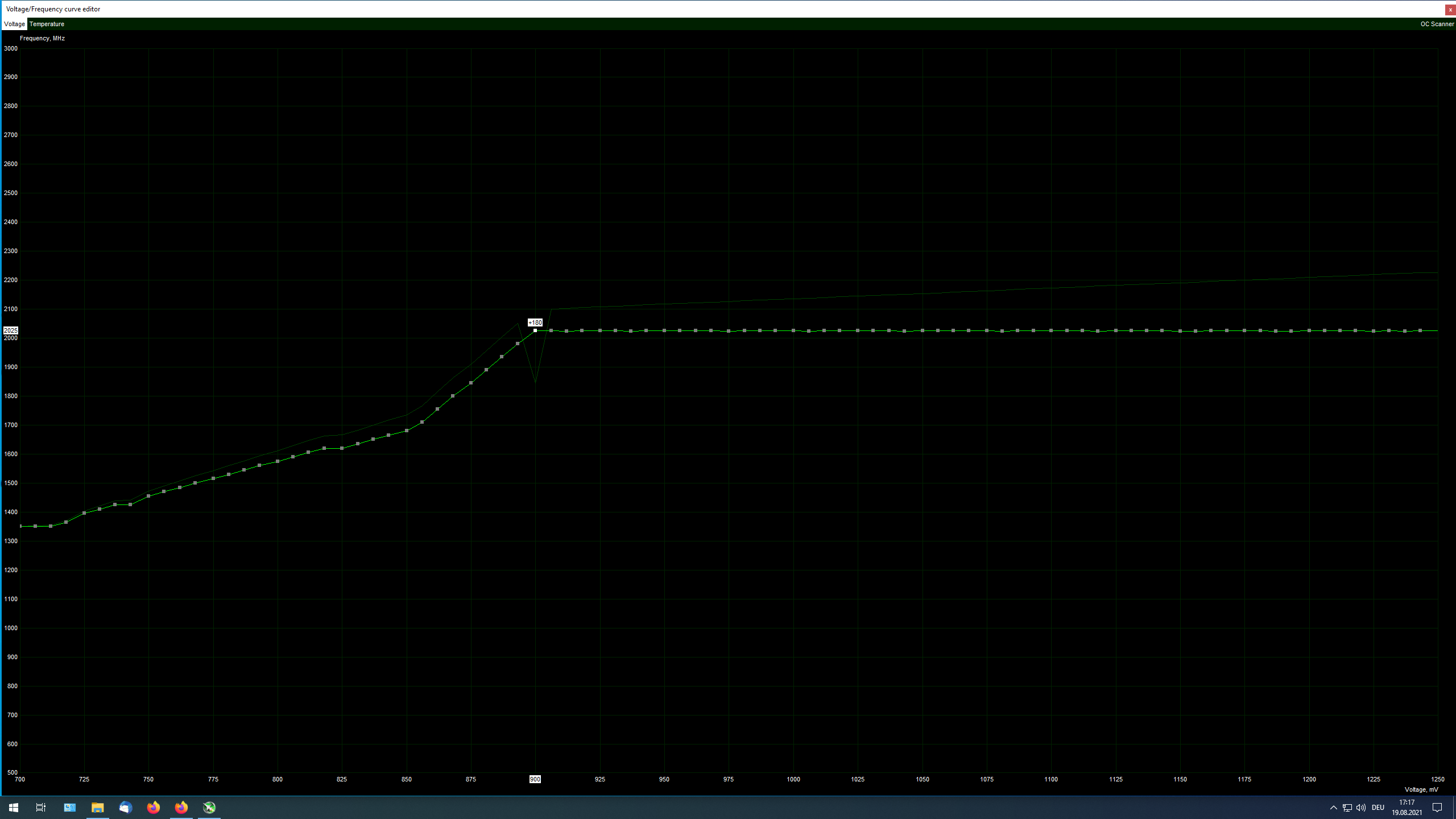Change the DEU keyboard input language
The height and width of the screenshot is (819, 1456).
[1378, 808]
